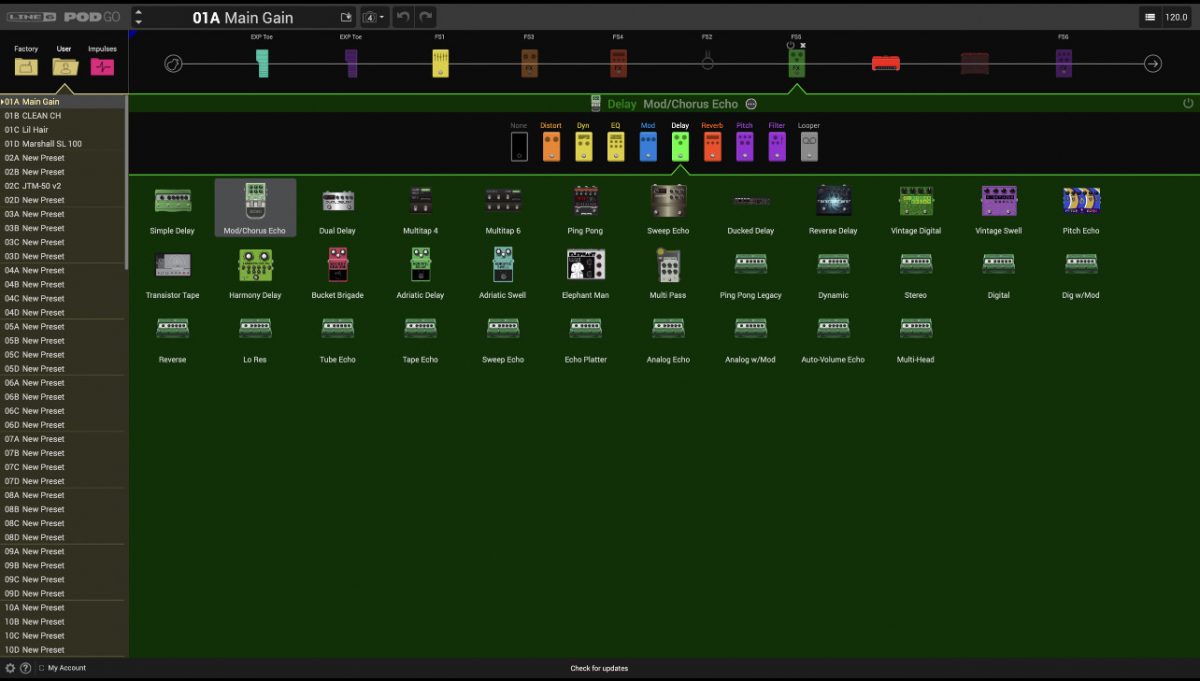Open the help question mark
The width and height of the screenshot is (1200, 681).
pos(25,668)
